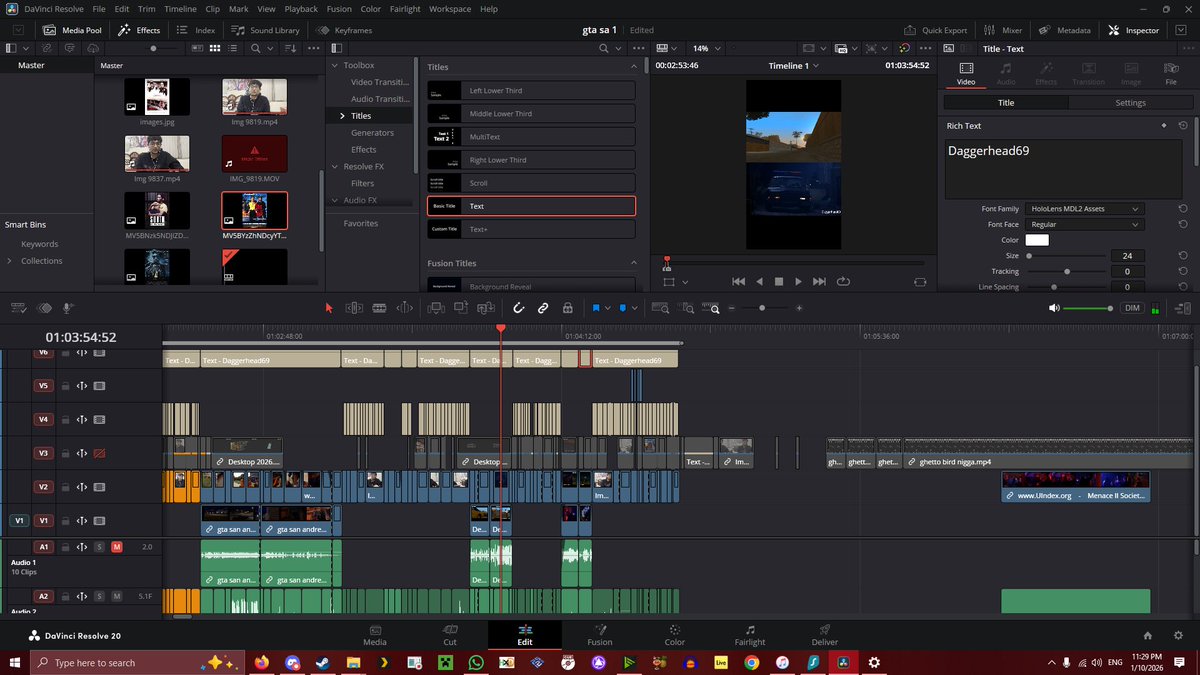Screen dimensions: 1200x675
Task: Open Windows Start menu
Action: click(14, 662)
